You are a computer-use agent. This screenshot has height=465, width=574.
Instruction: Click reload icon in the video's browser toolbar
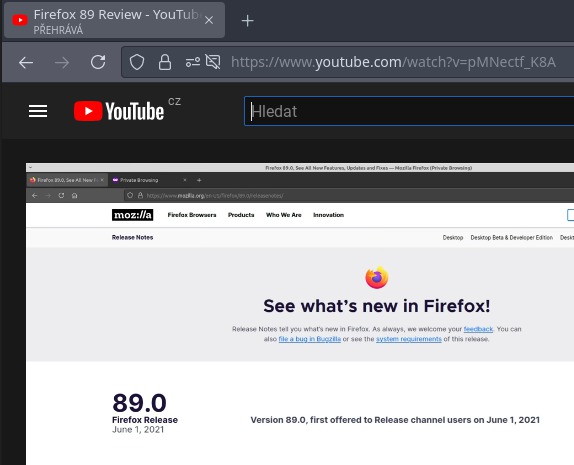tap(61, 196)
